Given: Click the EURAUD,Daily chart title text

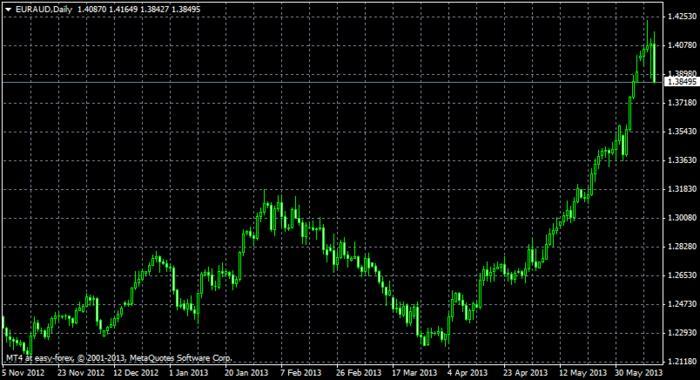Looking at the screenshot, I should (44, 9).
